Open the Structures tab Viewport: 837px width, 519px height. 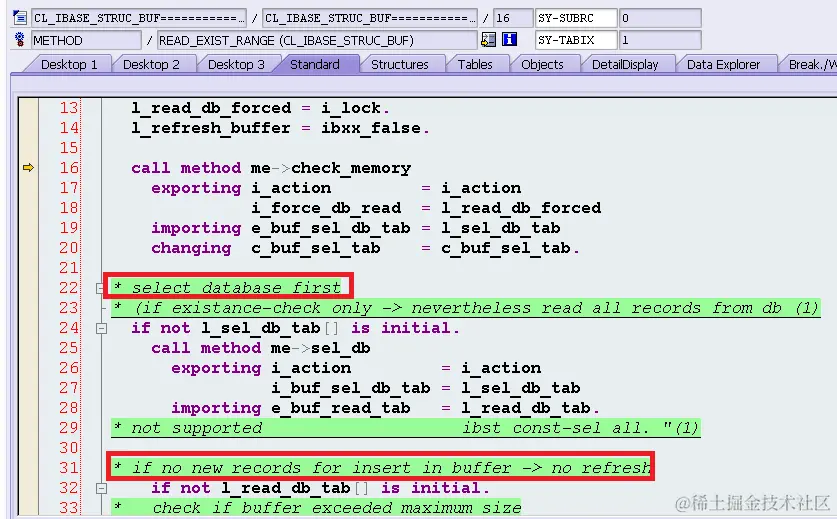400,65
